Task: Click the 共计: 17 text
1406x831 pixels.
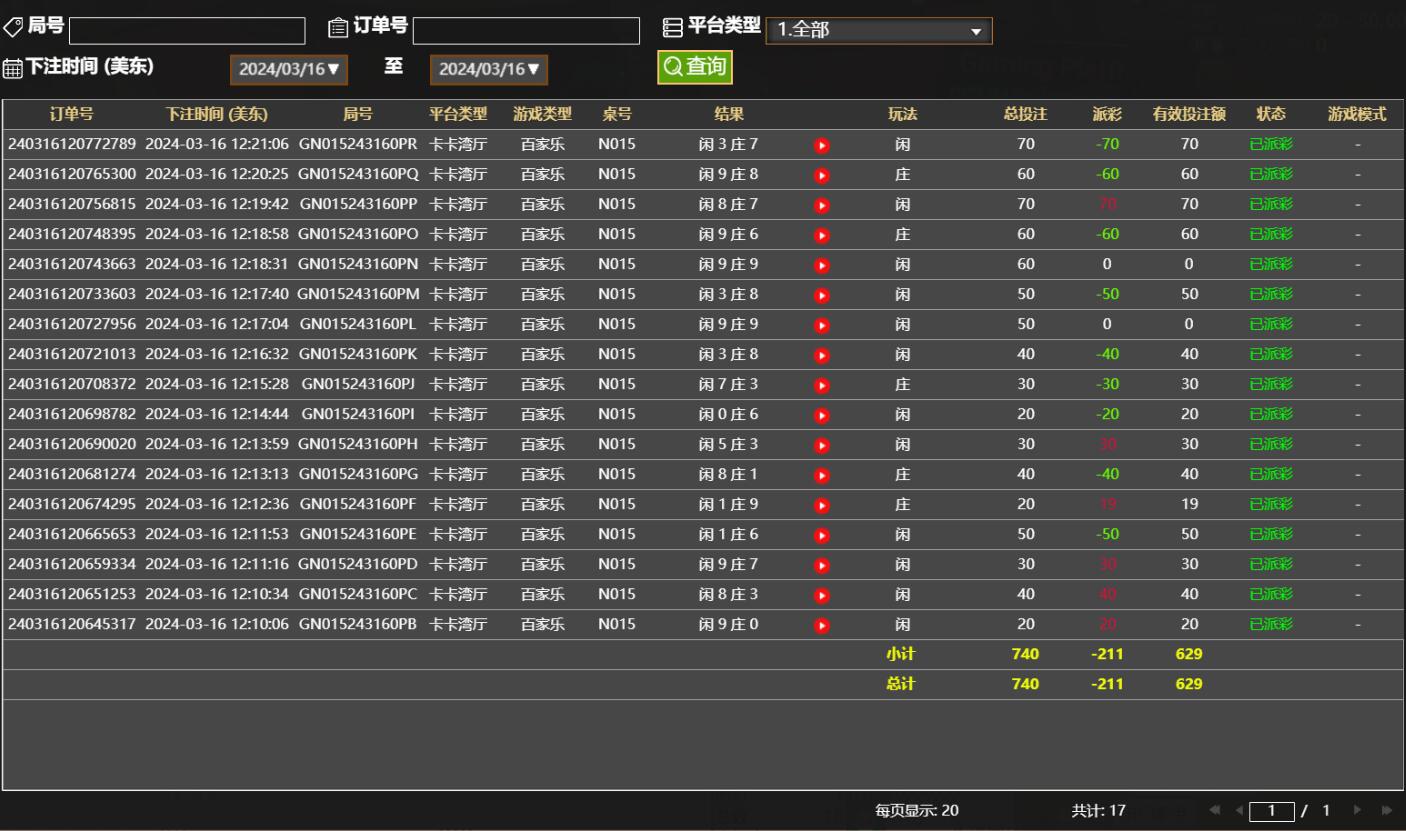Action: tap(1098, 811)
